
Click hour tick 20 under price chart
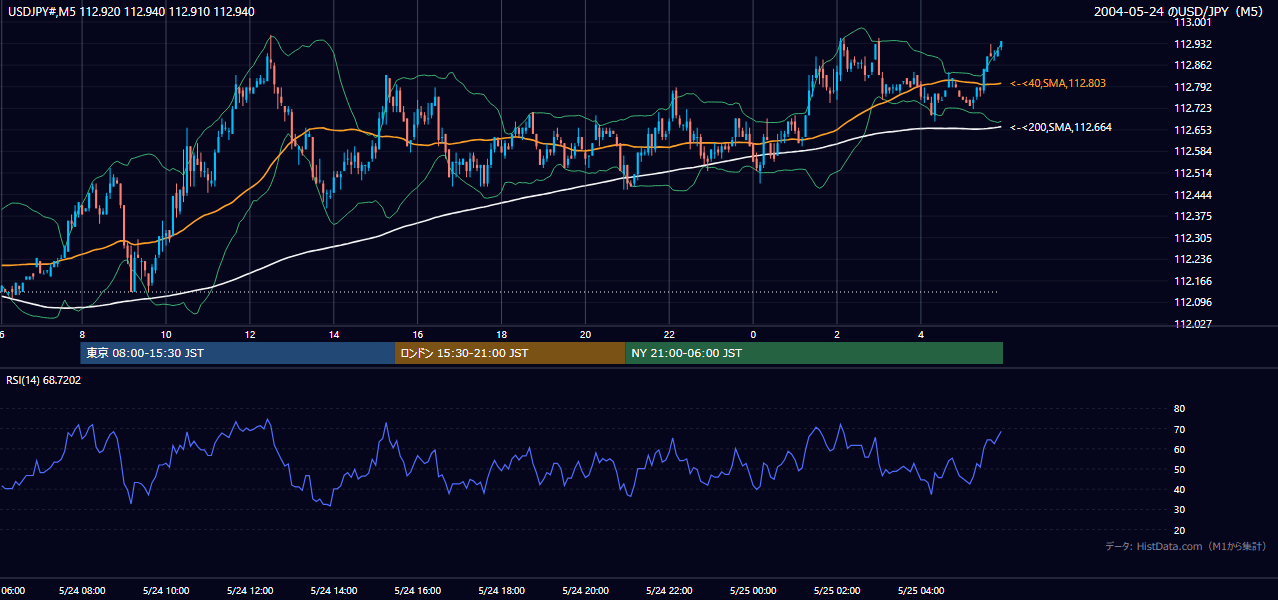(586, 334)
